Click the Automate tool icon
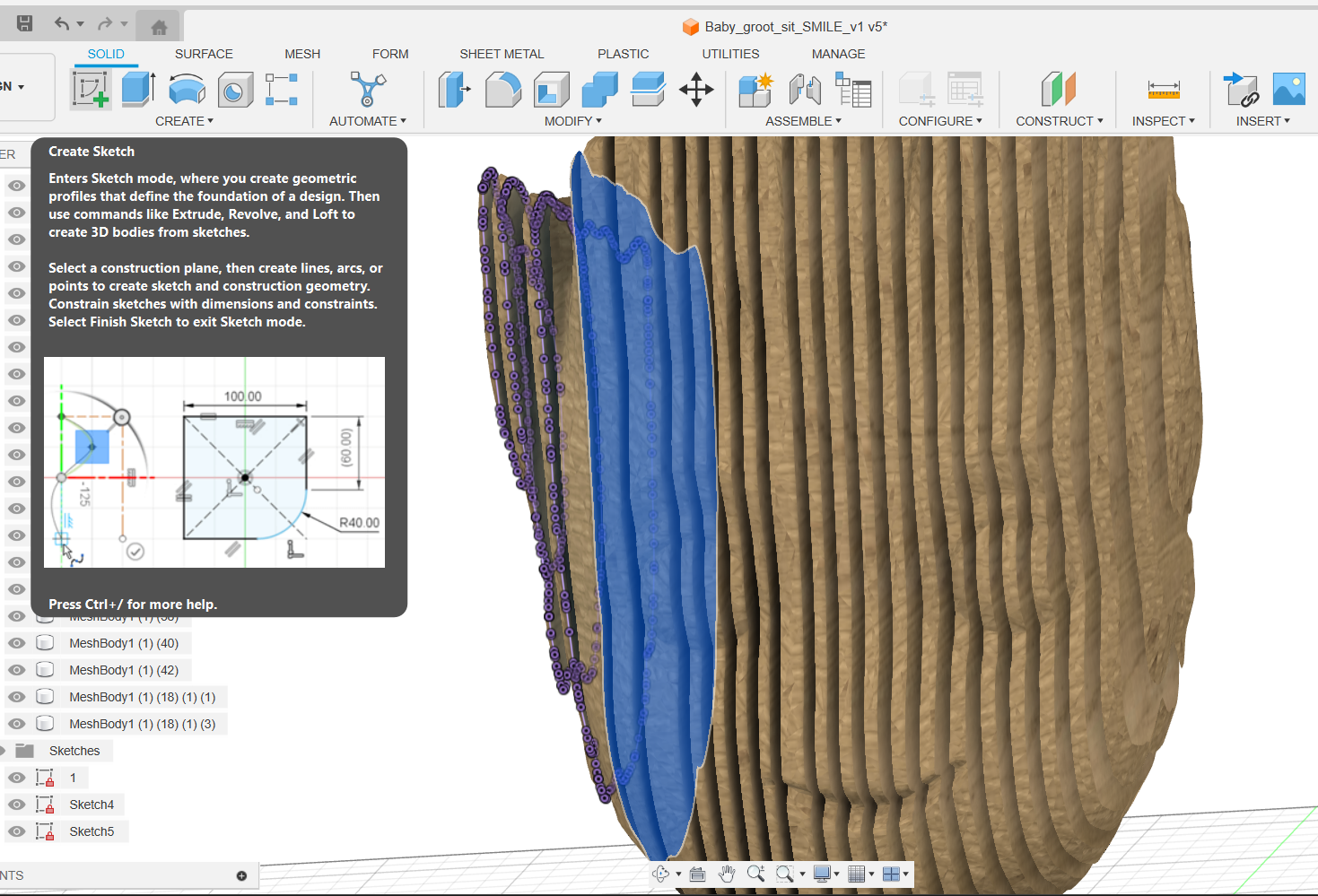Image resolution: width=1318 pixels, height=896 pixels. coord(367,90)
